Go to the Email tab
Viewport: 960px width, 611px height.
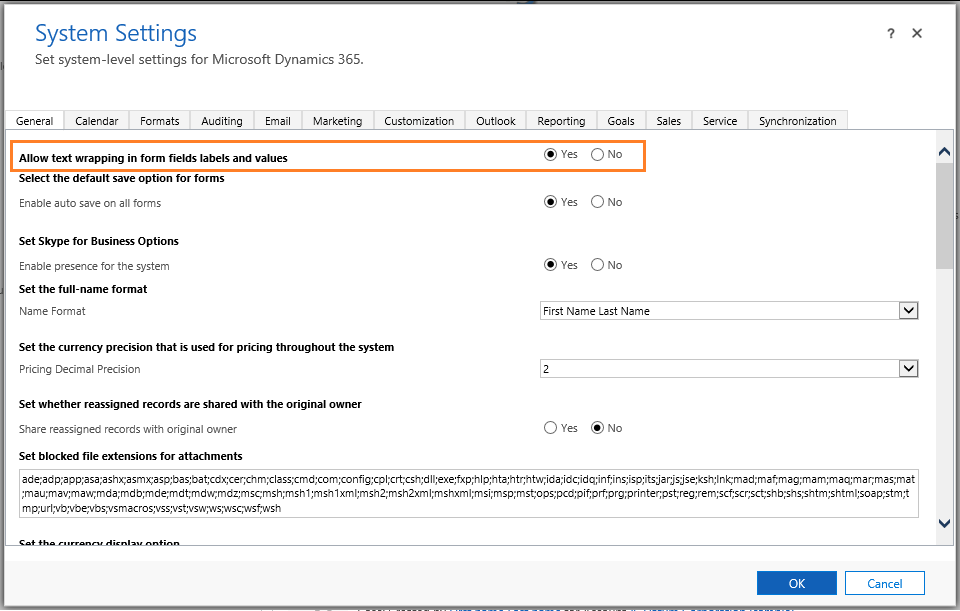[278, 121]
